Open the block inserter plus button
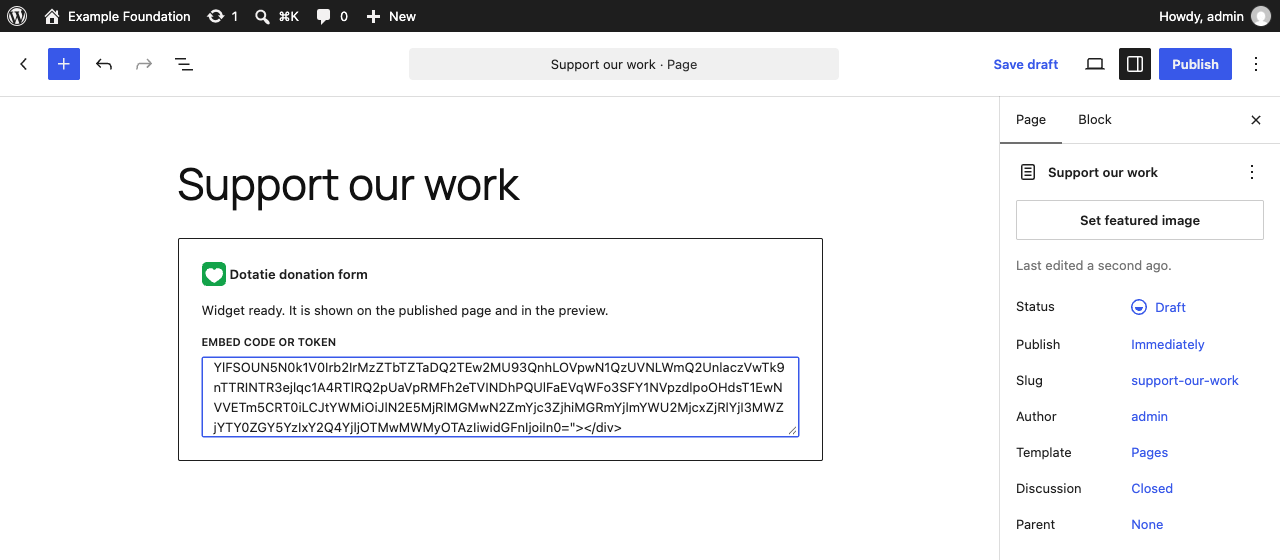The width and height of the screenshot is (1280, 560). point(64,64)
